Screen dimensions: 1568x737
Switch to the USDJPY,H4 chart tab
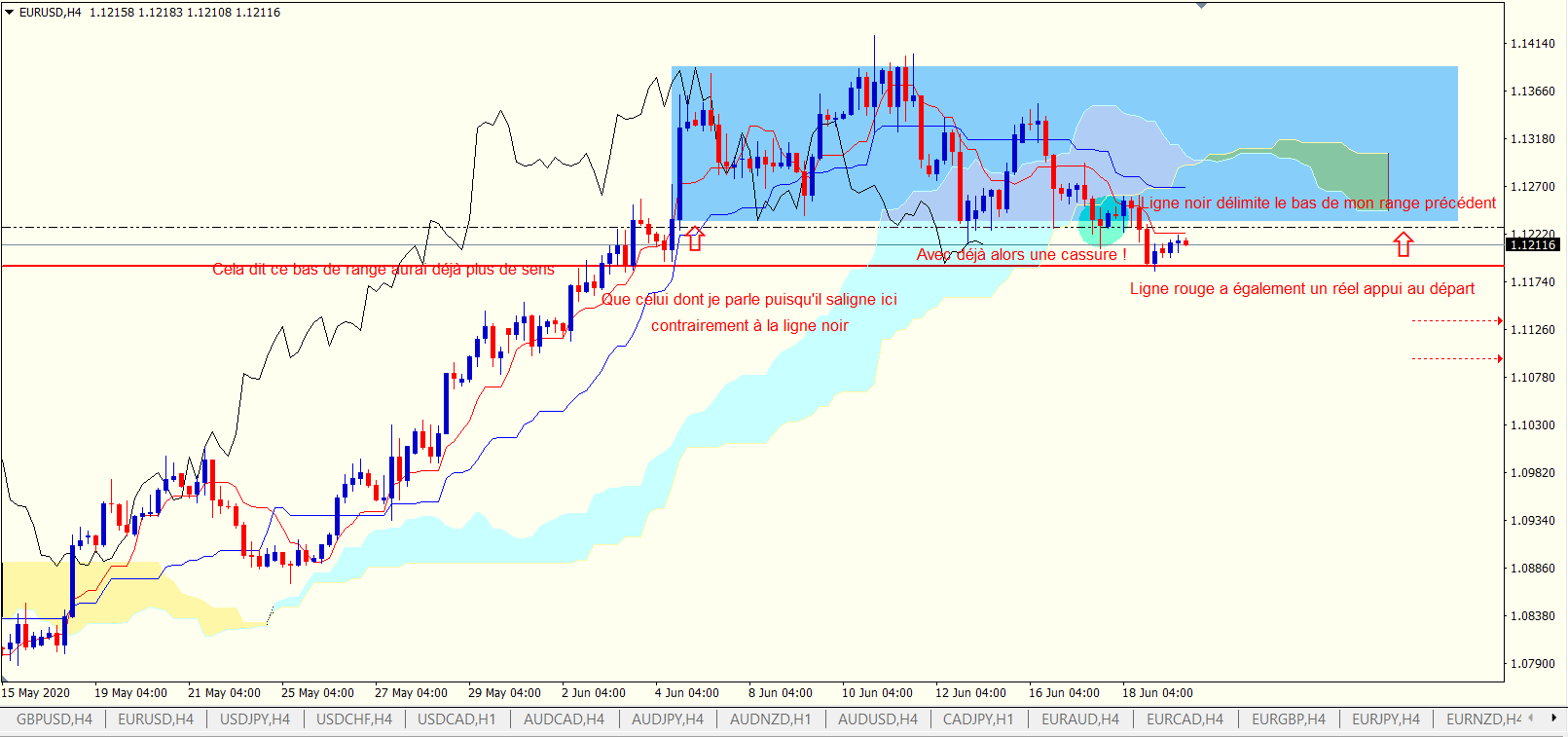click(x=255, y=719)
